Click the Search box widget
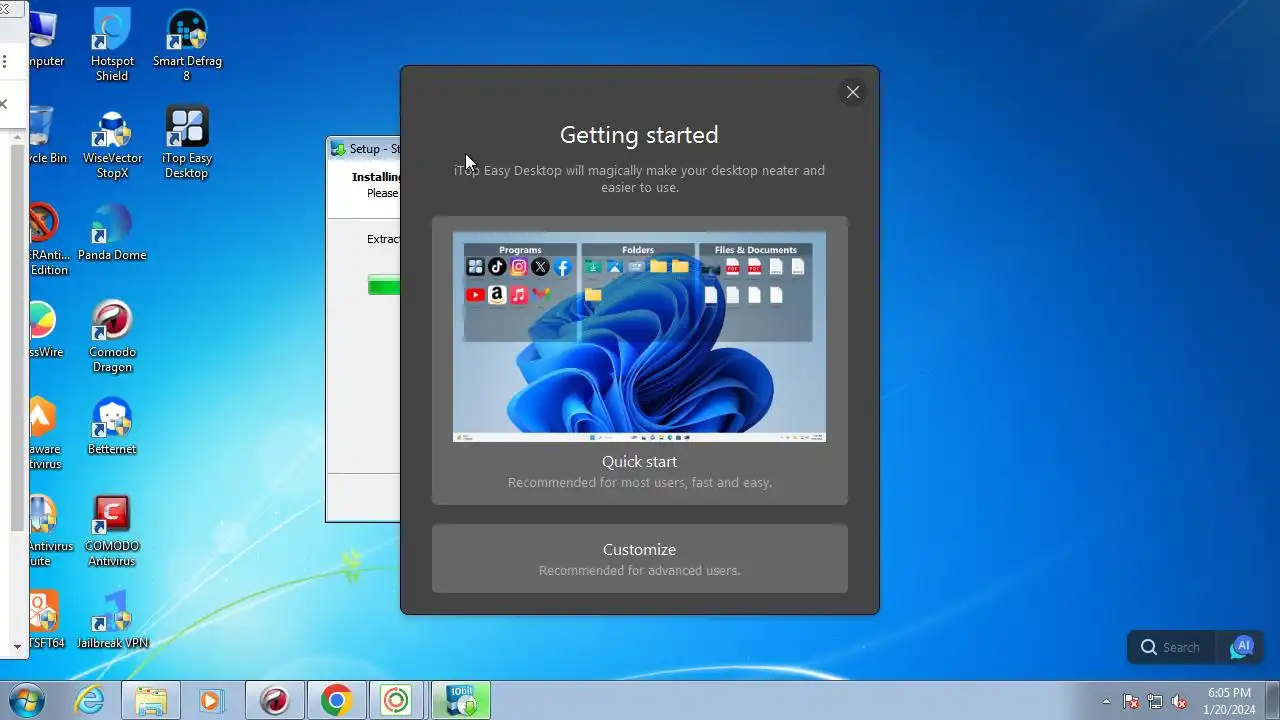 point(1170,647)
